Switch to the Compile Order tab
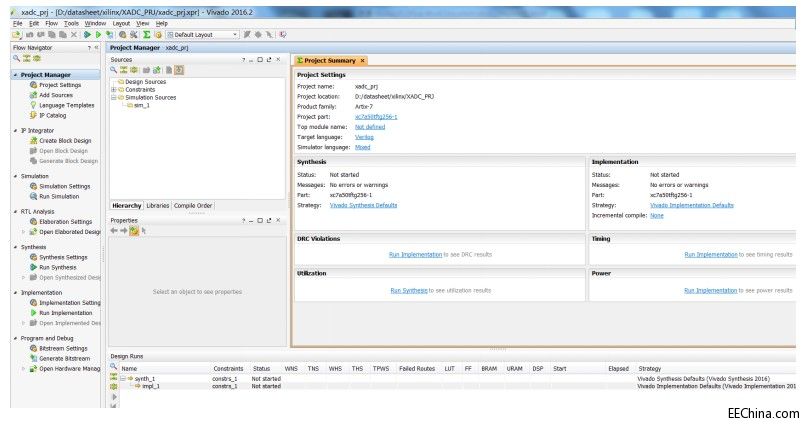 [193, 206]
